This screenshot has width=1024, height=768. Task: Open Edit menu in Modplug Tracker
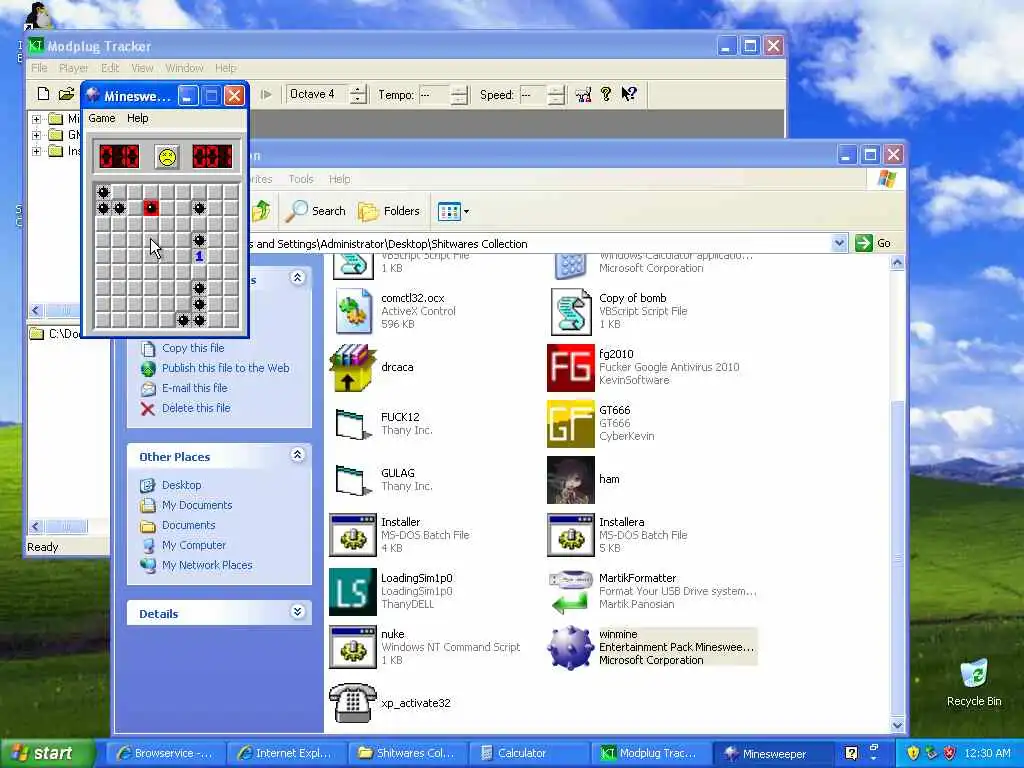(110, 68)
